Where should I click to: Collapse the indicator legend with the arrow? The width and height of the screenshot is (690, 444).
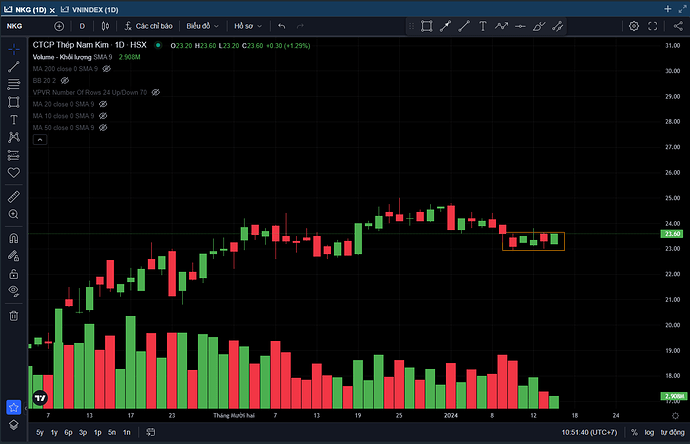(x=40, y=139)
